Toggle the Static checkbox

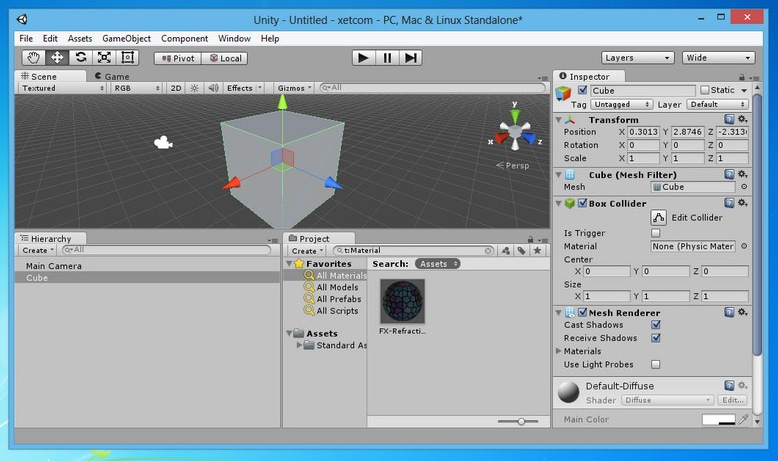pos(705,90)
